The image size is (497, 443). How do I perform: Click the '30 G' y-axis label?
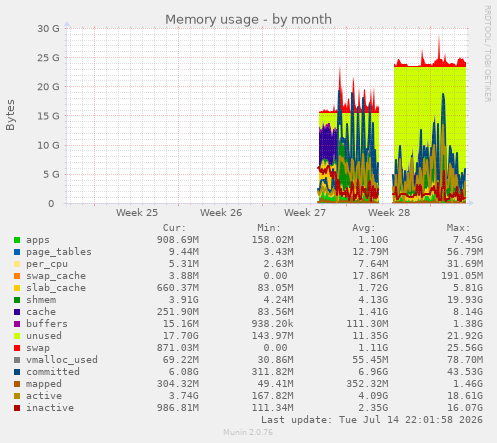(48, 29)
